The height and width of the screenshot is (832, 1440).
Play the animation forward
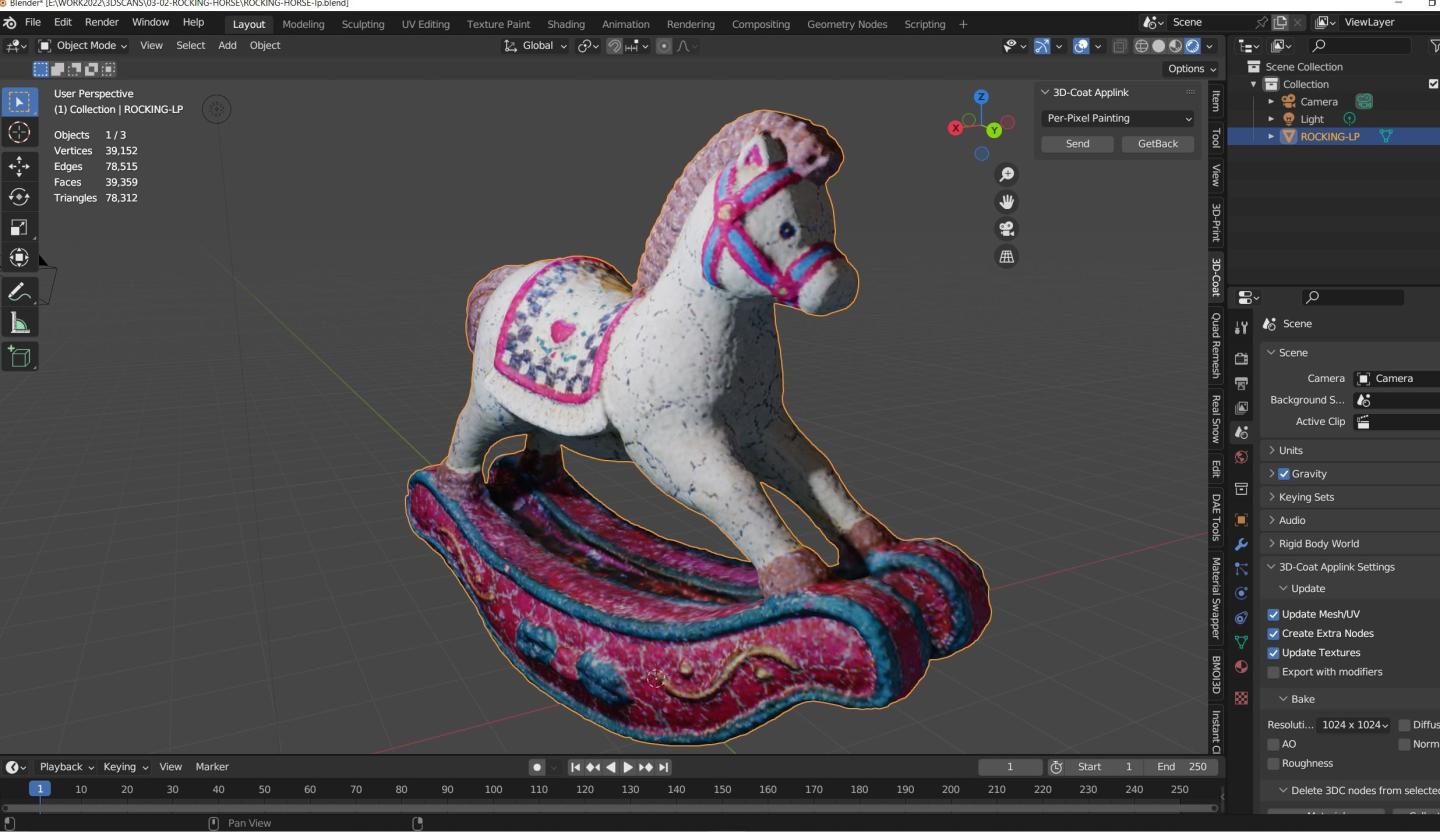click(628, 767)
